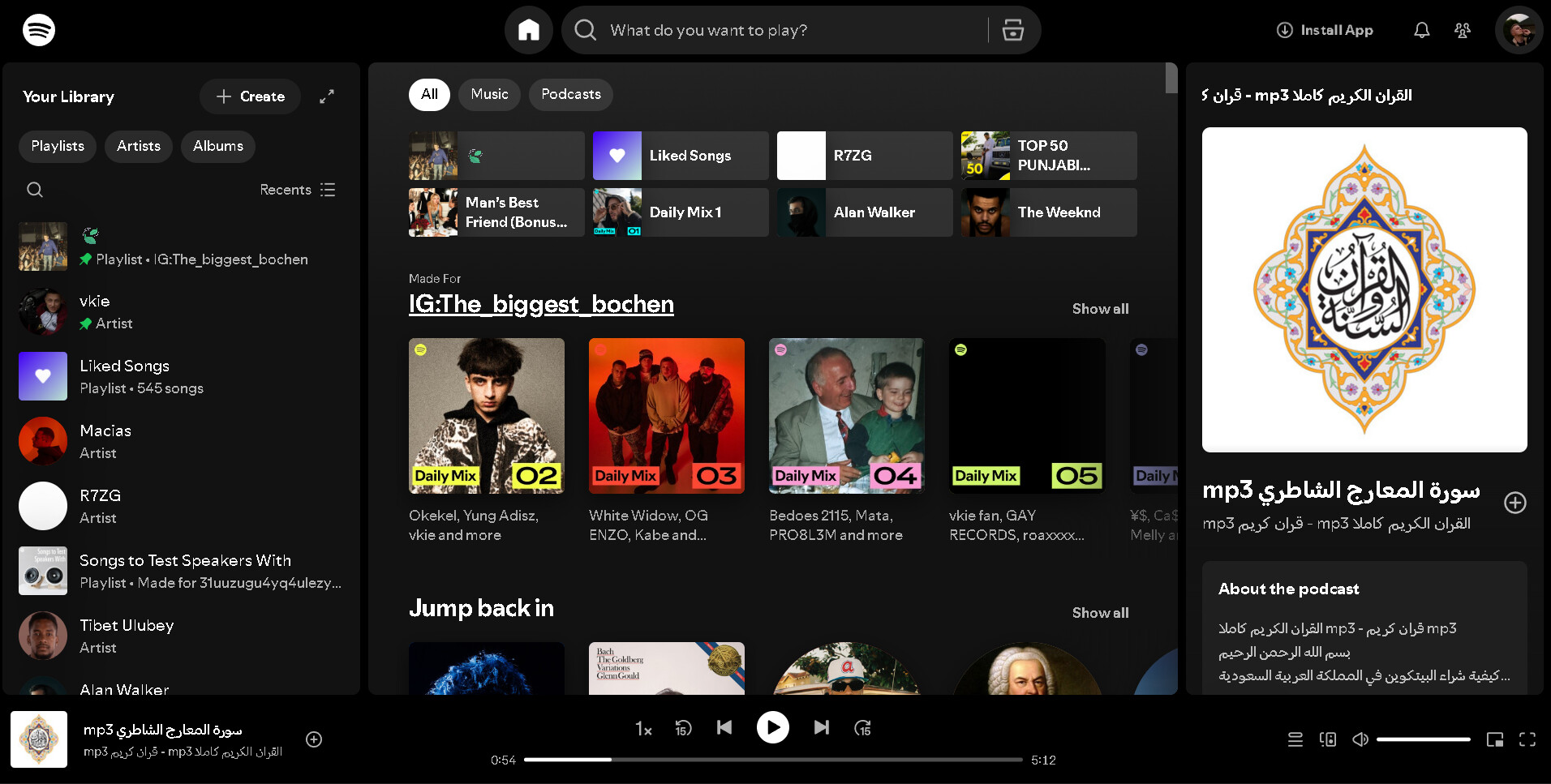Open the notifications bell

1421,30
